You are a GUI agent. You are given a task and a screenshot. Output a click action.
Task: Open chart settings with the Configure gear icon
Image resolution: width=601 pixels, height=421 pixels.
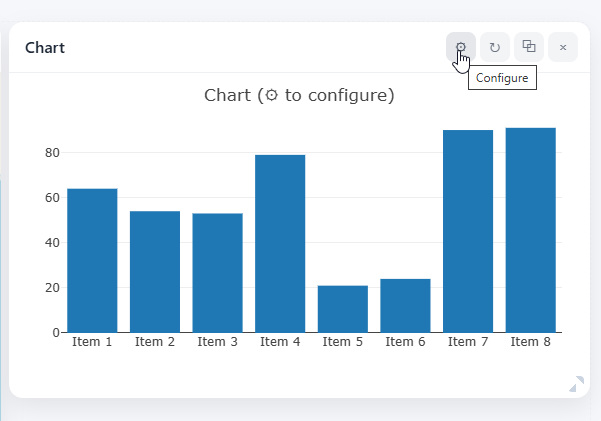(x=461, y=47)
